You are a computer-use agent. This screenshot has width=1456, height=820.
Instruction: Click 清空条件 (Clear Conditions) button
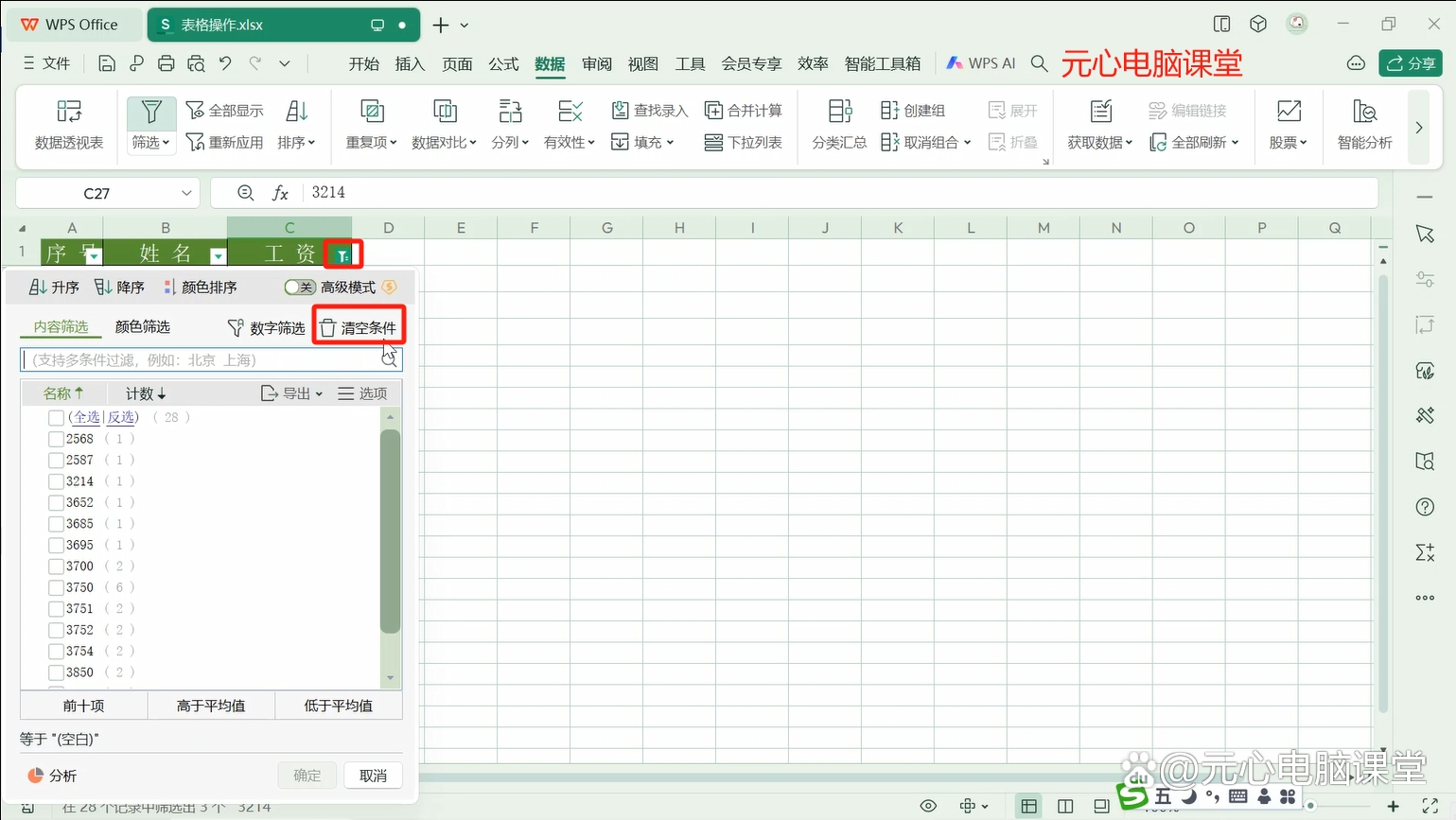click(x=358, y=327)
